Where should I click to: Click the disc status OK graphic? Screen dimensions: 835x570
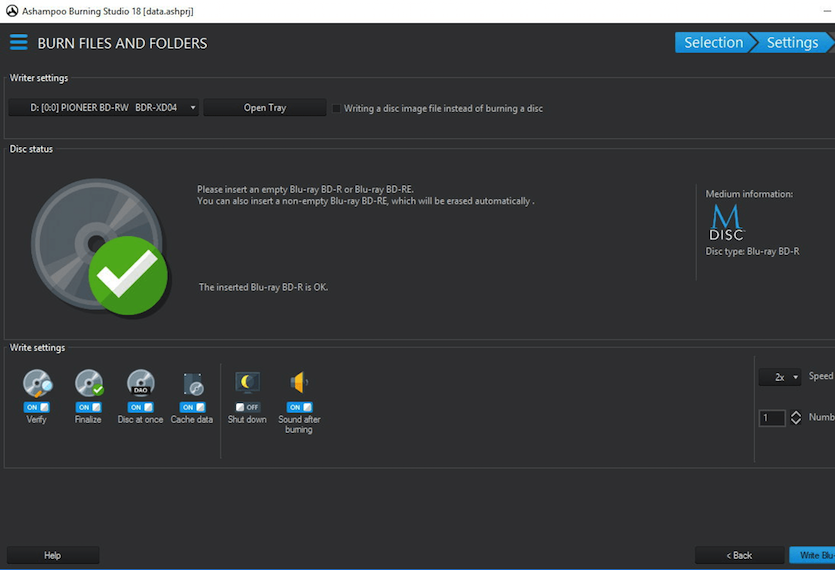(100, 247)
